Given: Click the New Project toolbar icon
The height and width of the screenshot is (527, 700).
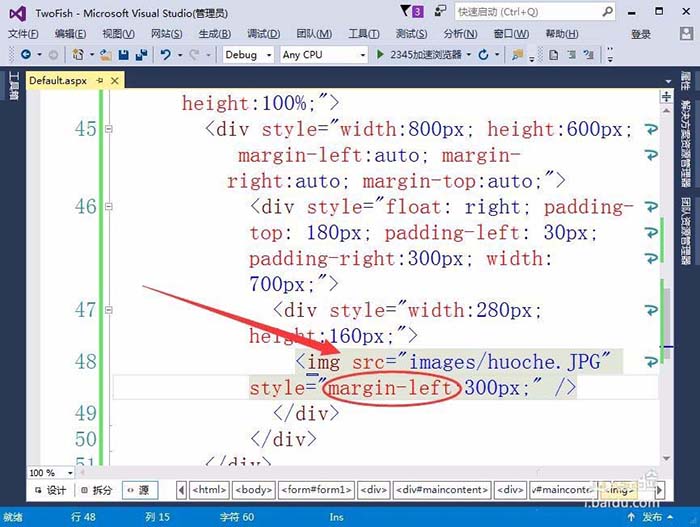Looking at the screenshot, I should 78,55.
